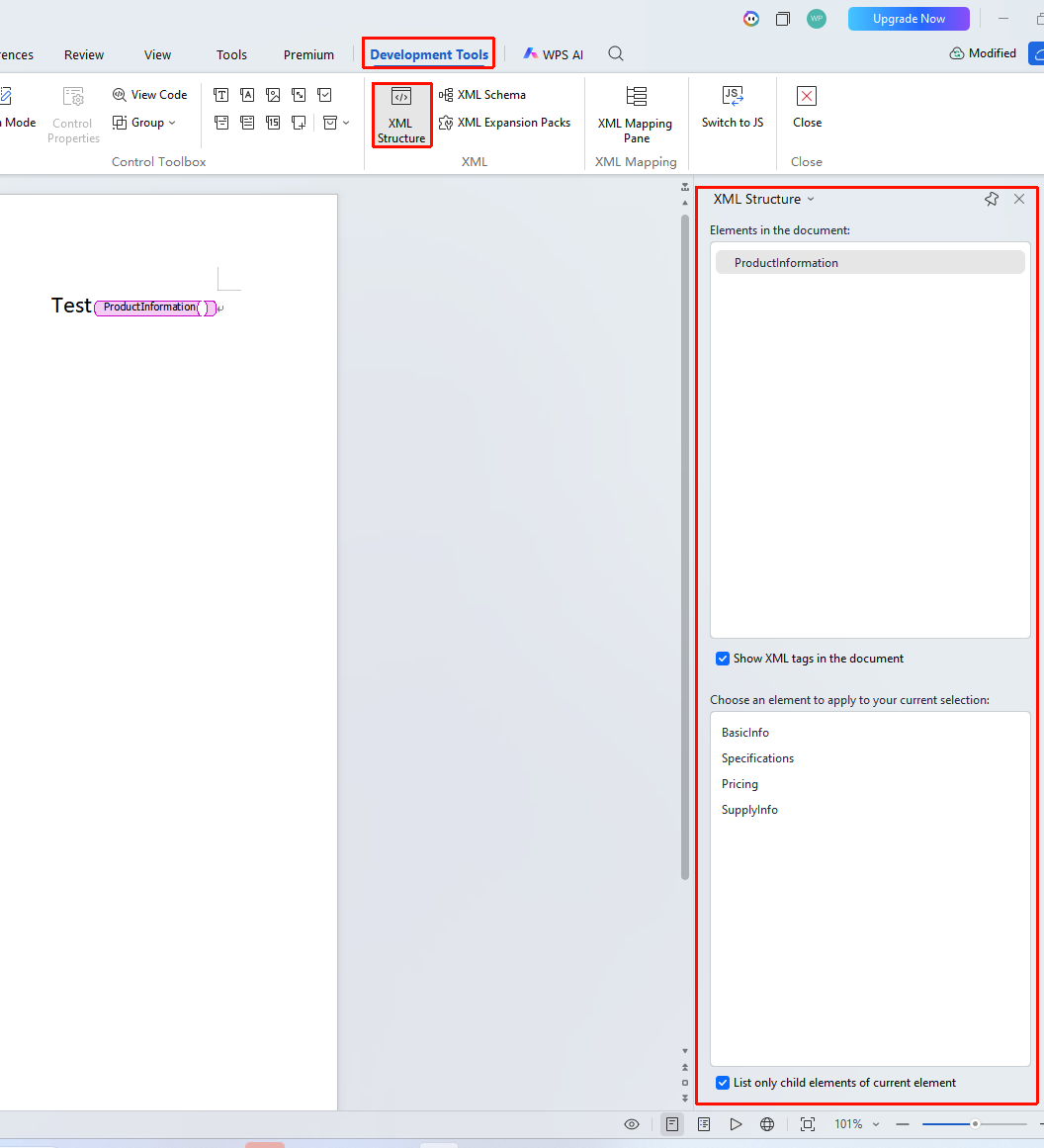Screen dimensions: 1044x1148
Task: Click the zoom out minus button
Action: pos(903,1124)
